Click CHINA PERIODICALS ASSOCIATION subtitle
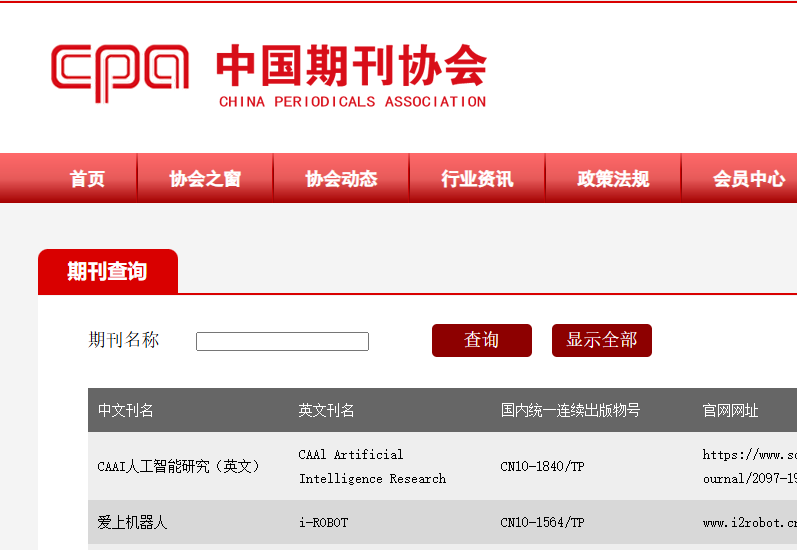Image resolution: width=797 pixels, height=550 pixels. [352, 102]
